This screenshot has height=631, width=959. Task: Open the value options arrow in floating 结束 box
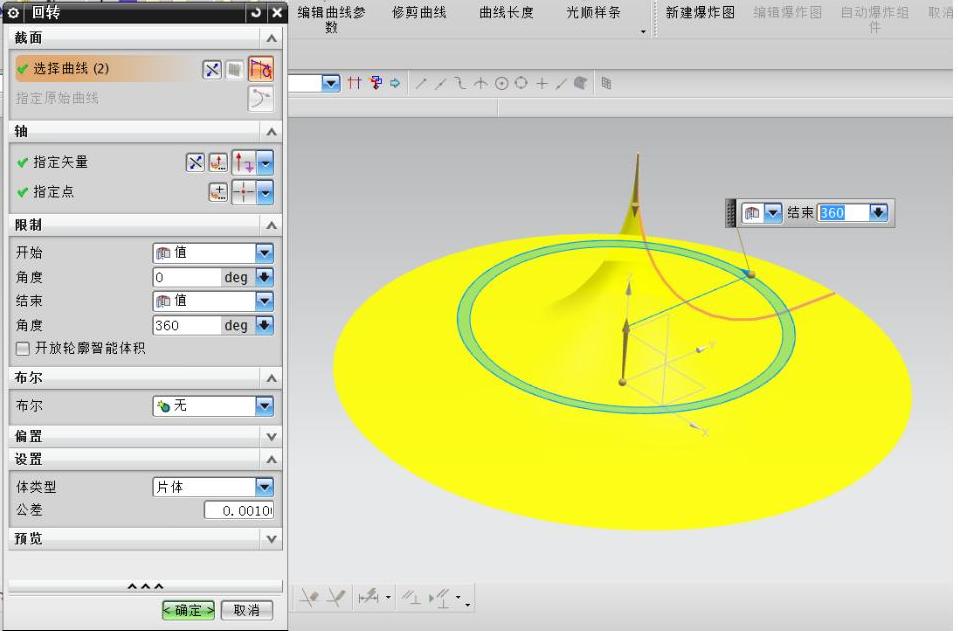(x=878, y=213)
